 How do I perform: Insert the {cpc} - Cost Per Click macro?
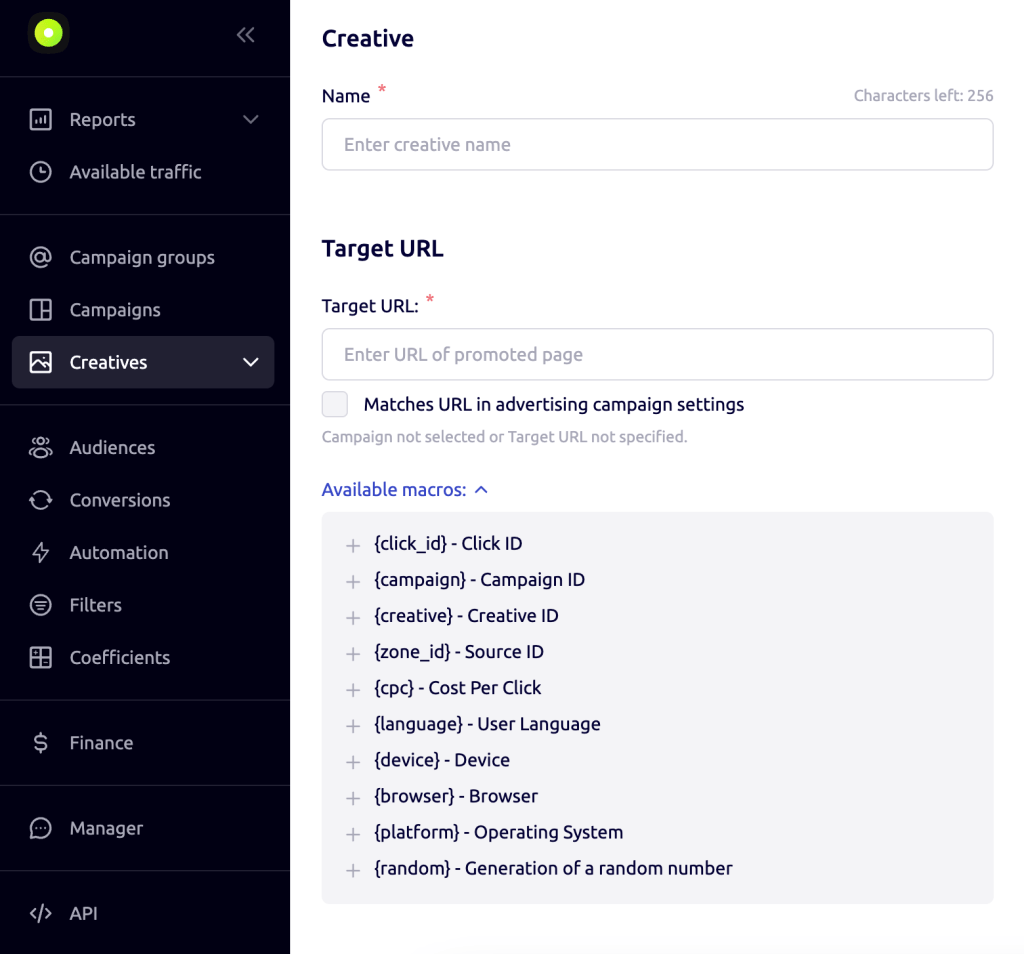tap(352, 689)
